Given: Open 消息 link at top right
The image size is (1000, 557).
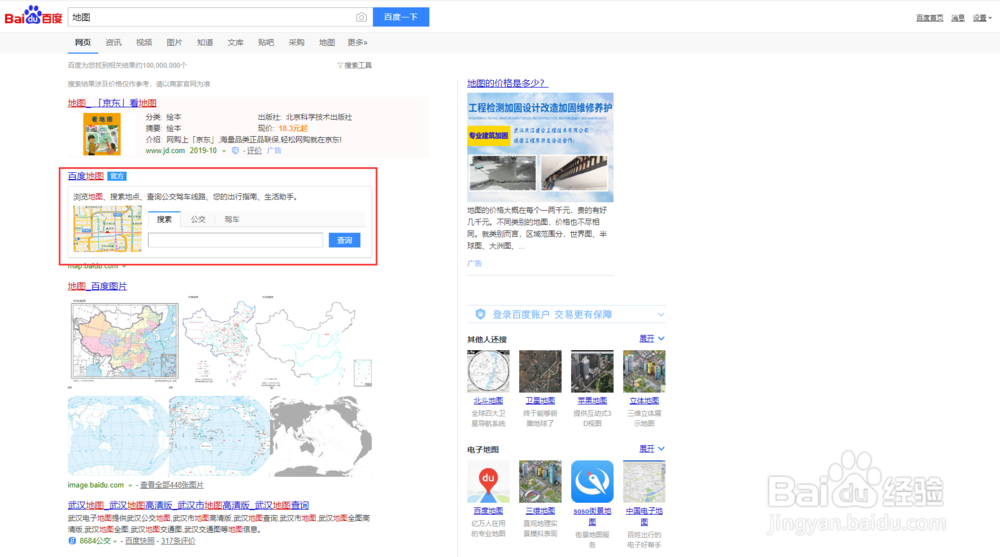Looking at the screenshot, I should point(958,18).
